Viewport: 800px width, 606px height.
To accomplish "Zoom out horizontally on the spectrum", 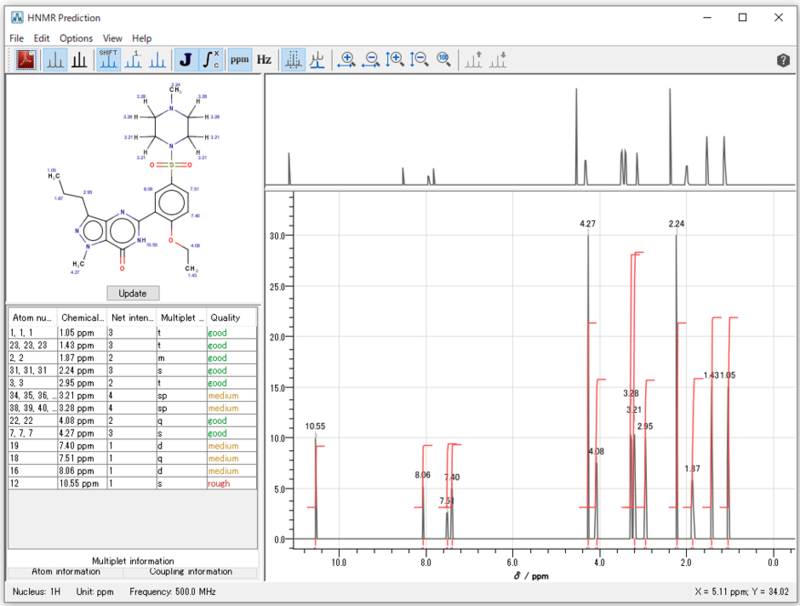I will [x=370, y=60].
